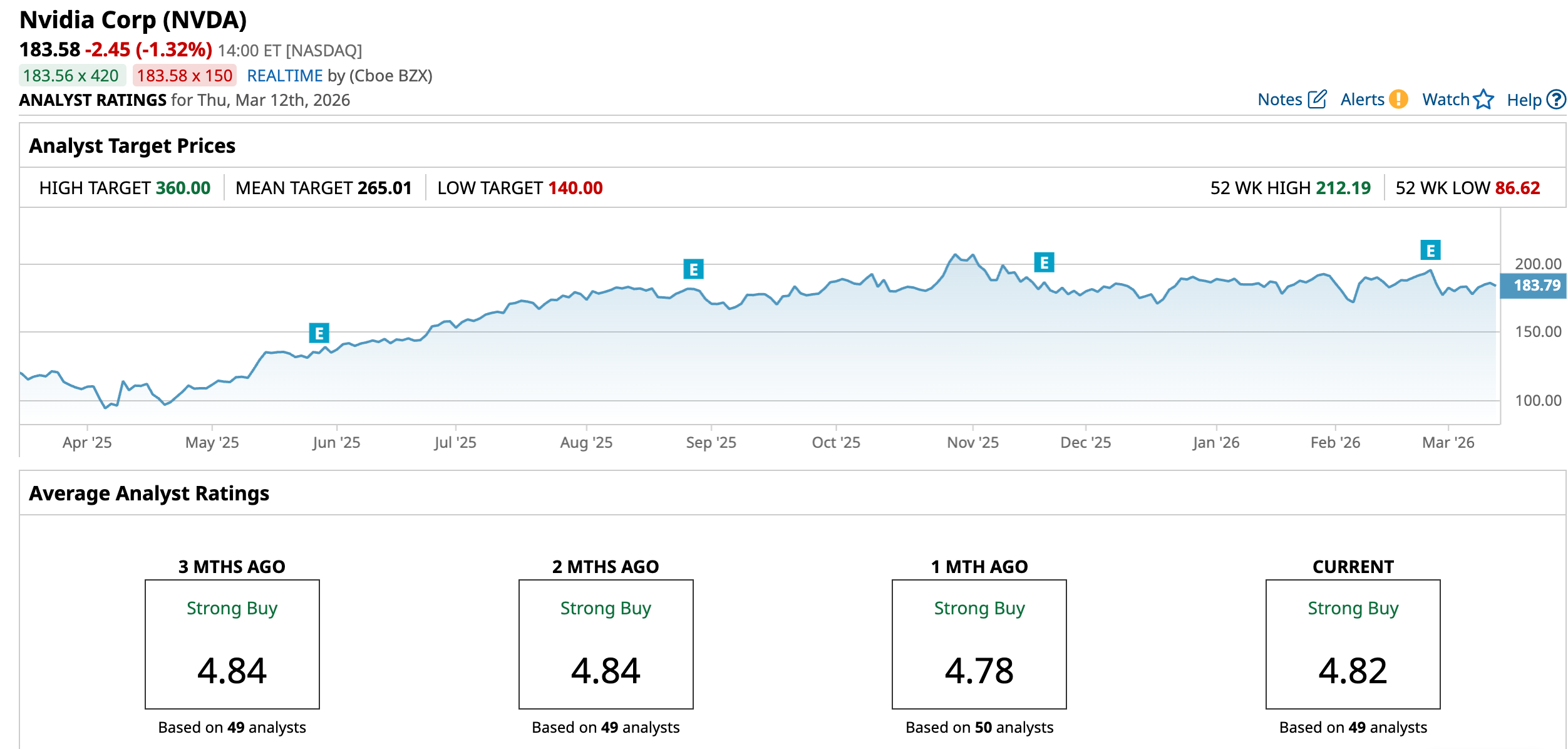Click the Help question mark icon
The height and width of the screenshot is (749, 1568).
pos(1556,100)
